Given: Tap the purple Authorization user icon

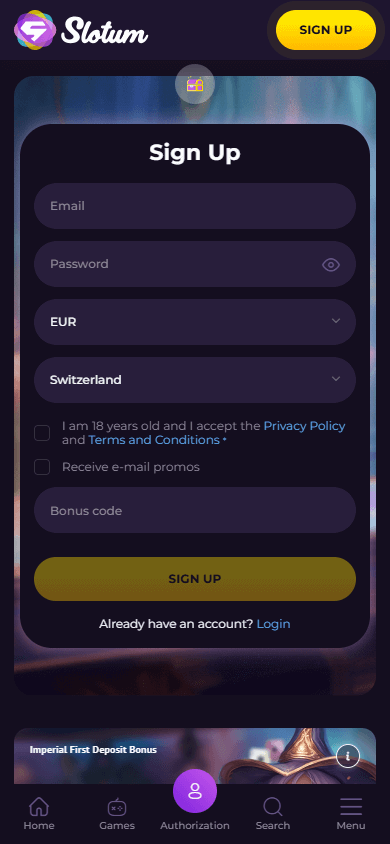Looking at the screenshot, I should click(195, 791).
